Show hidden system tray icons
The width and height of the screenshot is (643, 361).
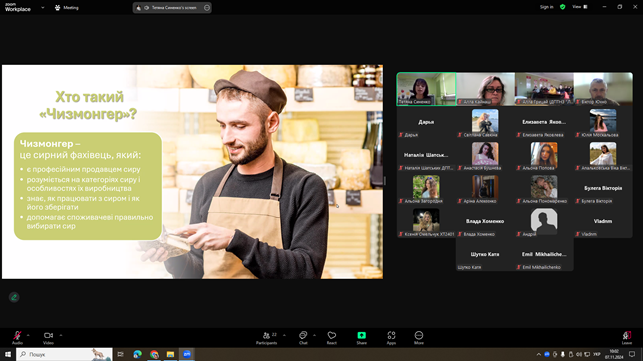pyautogui.click(x=538, y=354)
